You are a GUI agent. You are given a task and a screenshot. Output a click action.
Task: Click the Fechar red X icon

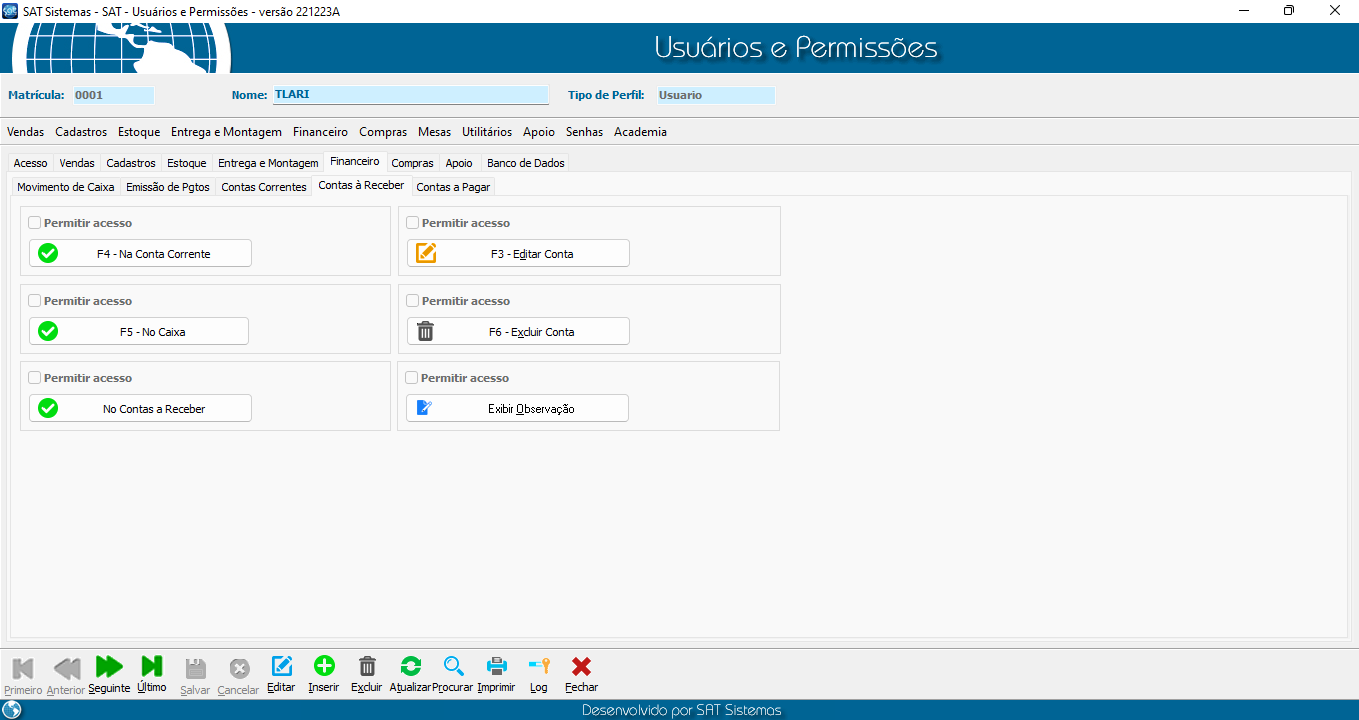tap(581, 667)
